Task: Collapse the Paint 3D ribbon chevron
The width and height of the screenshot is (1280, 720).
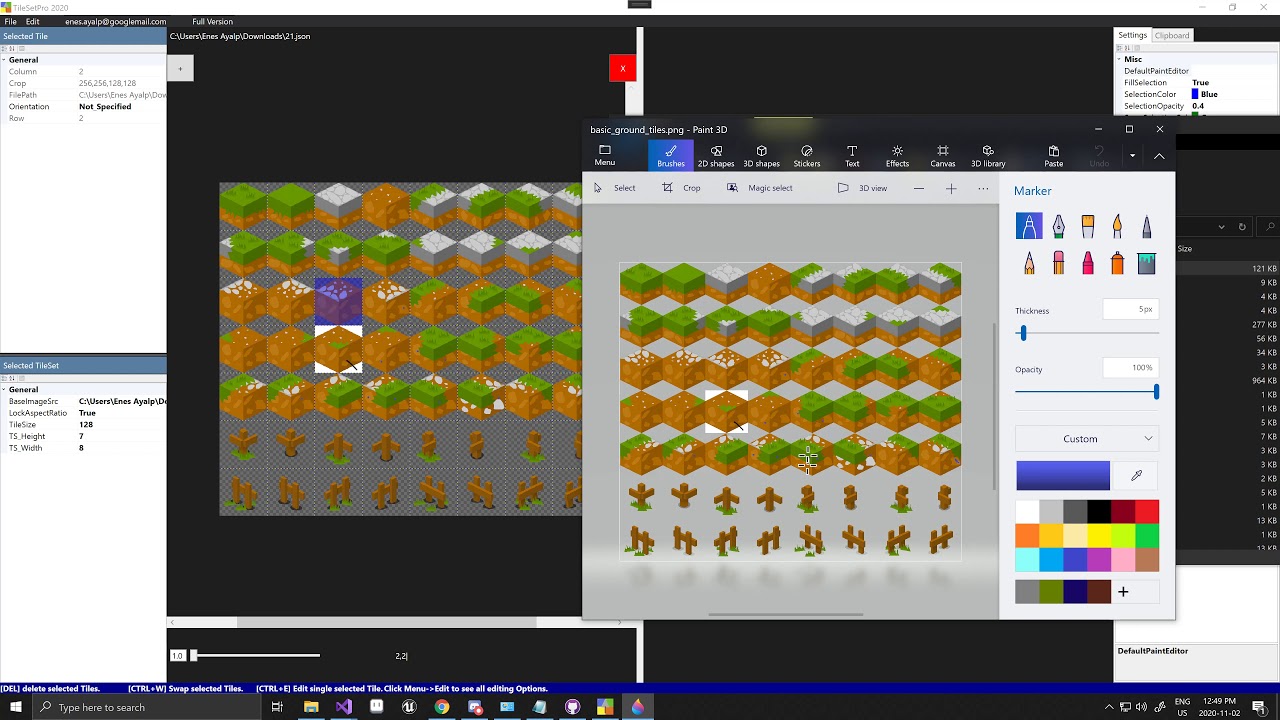Action: [x=1159, y=155]
